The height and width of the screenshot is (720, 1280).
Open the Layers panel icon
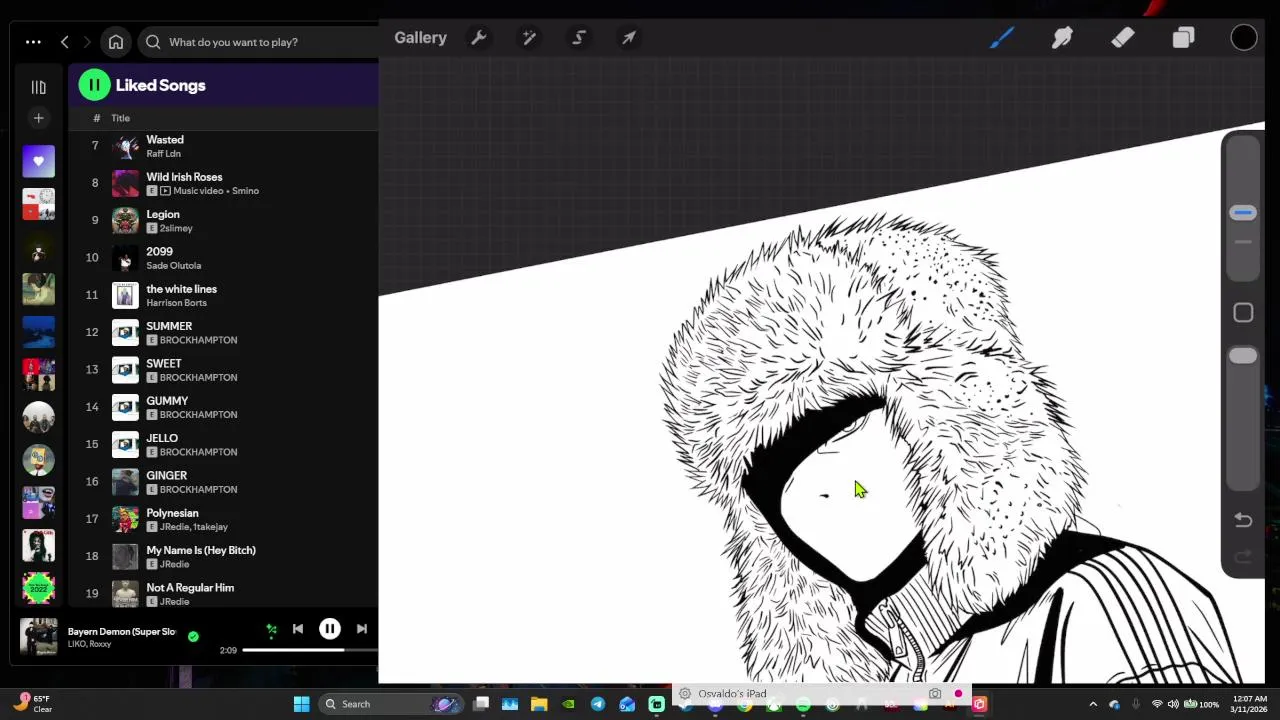coord(1183,38)
